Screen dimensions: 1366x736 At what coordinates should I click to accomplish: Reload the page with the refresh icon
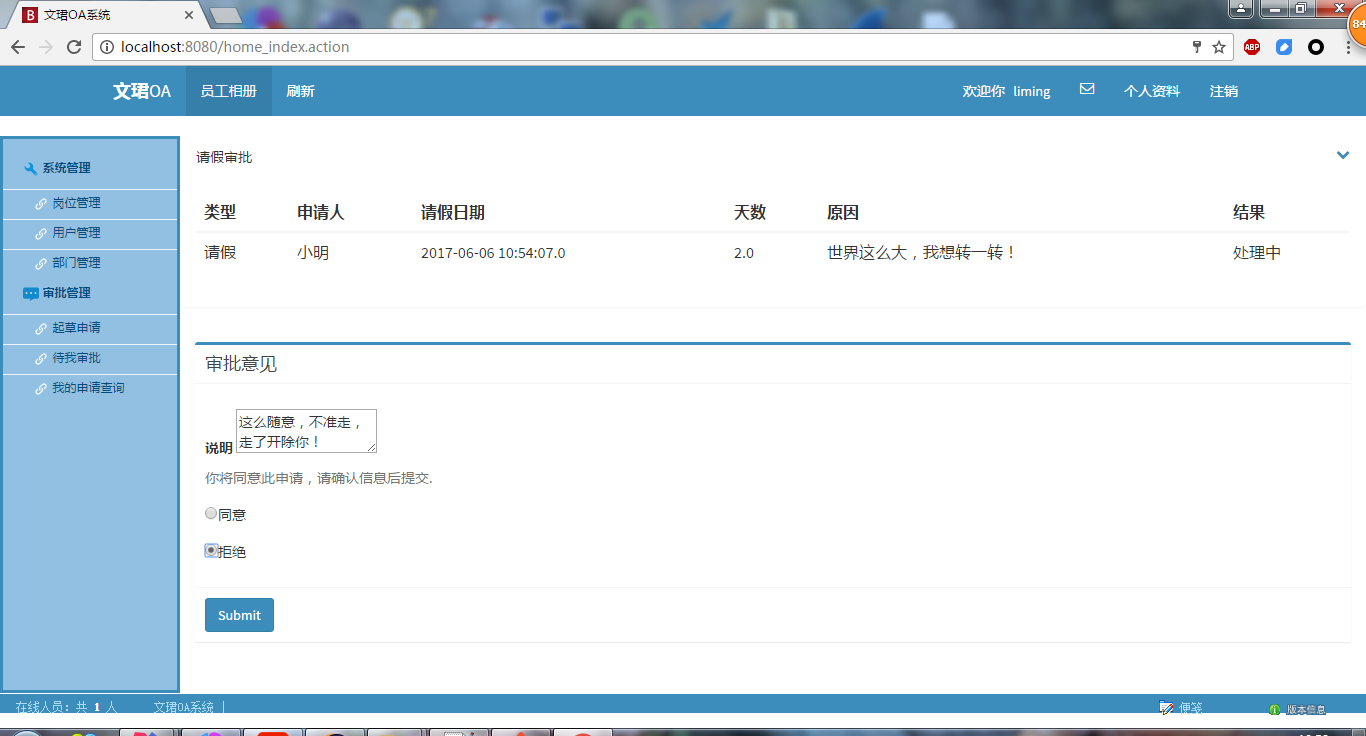(x=74, y=47)
